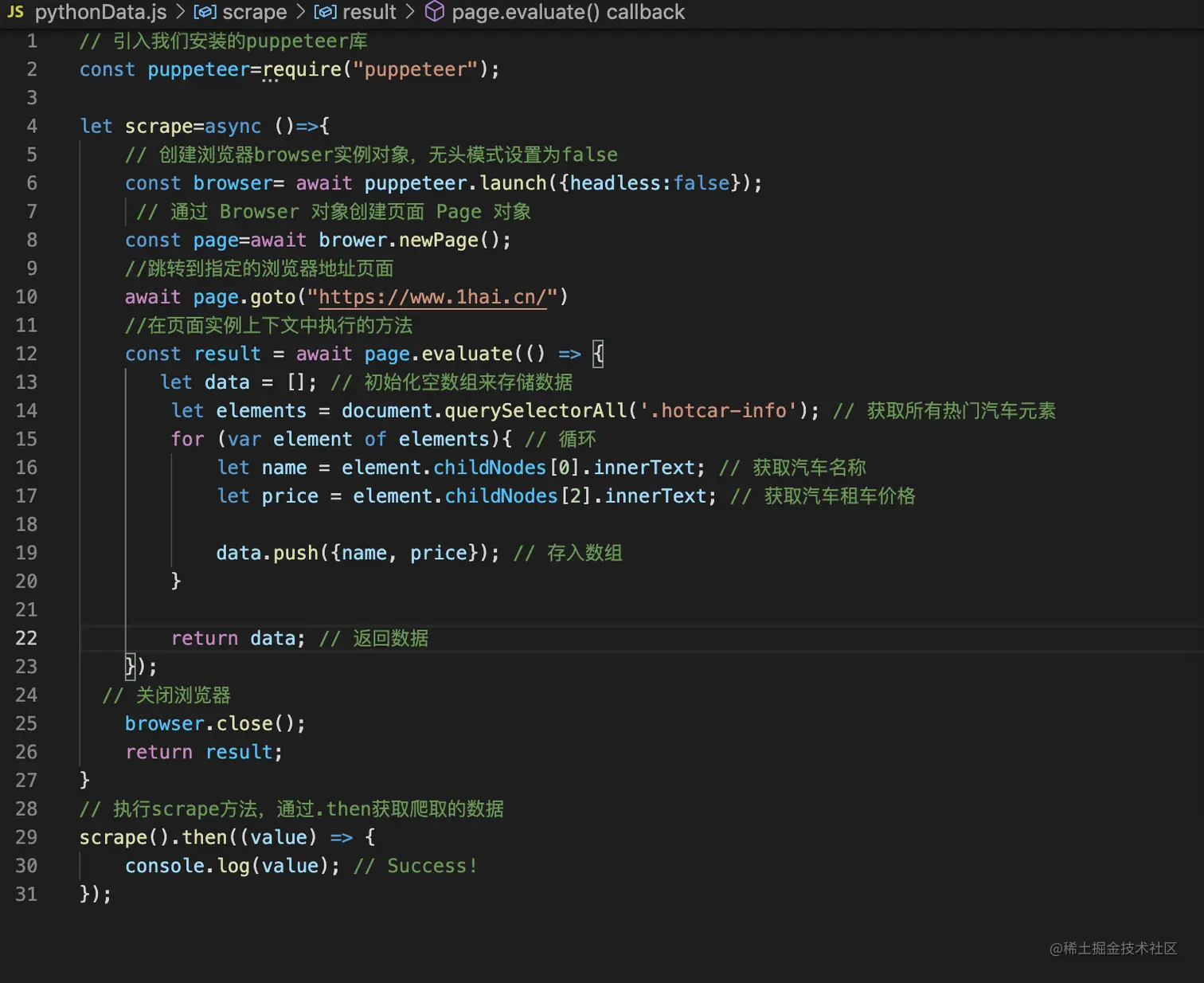Select the result breadcrumb segment
The height and width of the screenshot is (983, 1204).
tap(369, 12)
